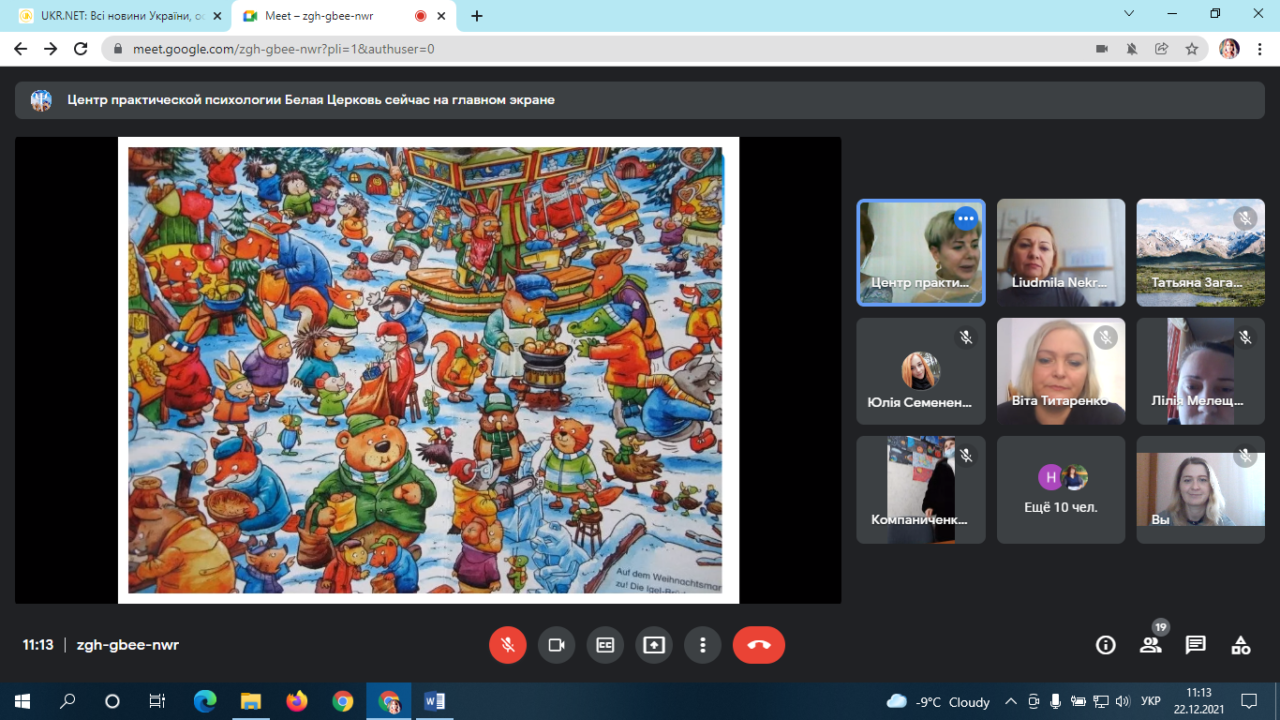This screenshot has height=720, width=1280.
Task: Open the Chrome three-dot menu
Action: pyautogui.click(x=1259, y=48)
